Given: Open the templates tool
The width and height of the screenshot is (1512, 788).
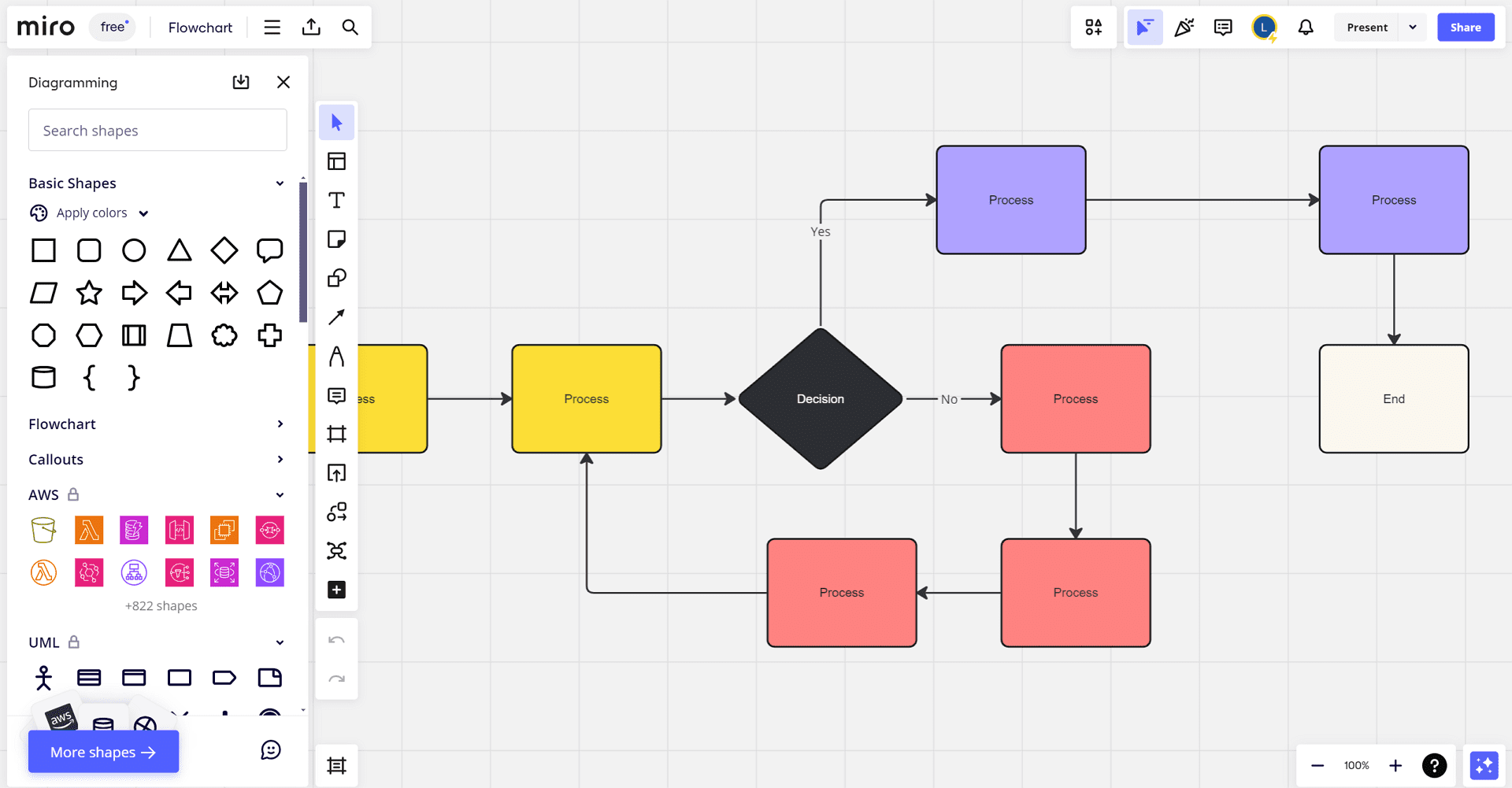Looking at the screenshot, I should pos(336,161).
